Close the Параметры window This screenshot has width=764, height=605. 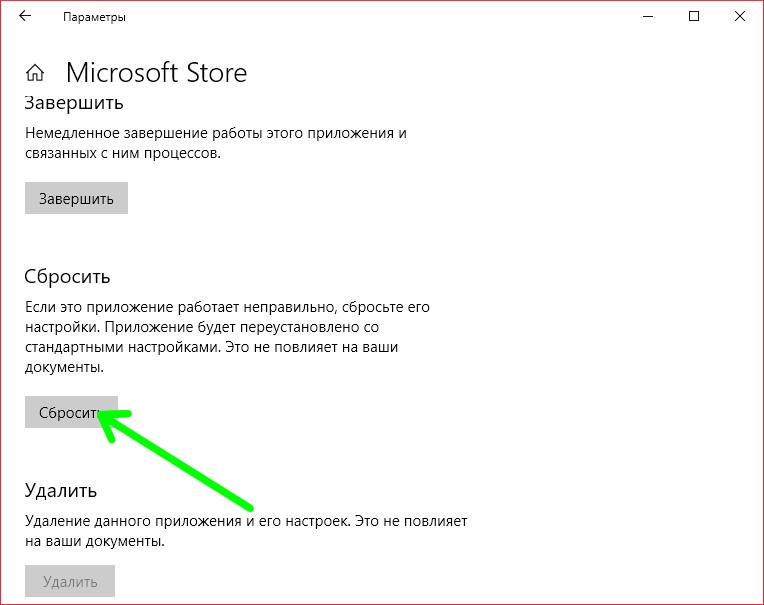point(740,17)
